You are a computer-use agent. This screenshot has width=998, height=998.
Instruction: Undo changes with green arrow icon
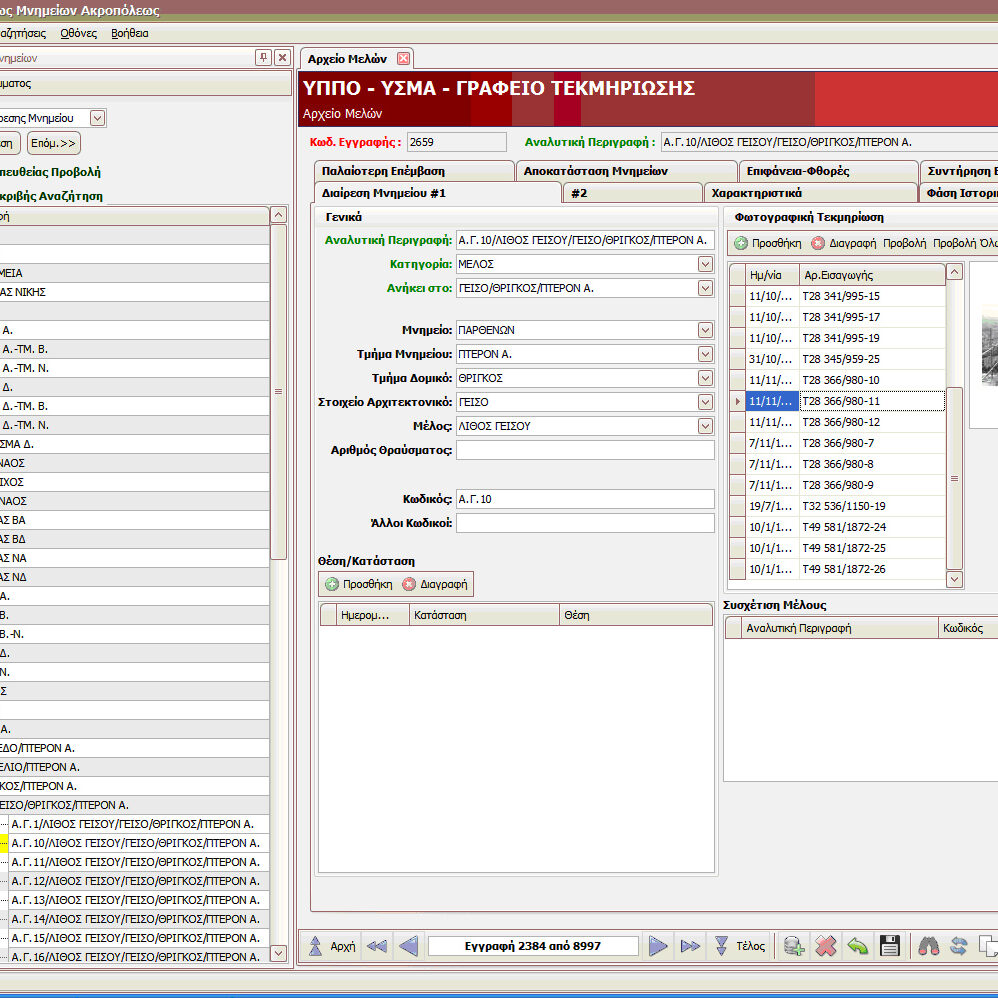[x=857, y=945]
